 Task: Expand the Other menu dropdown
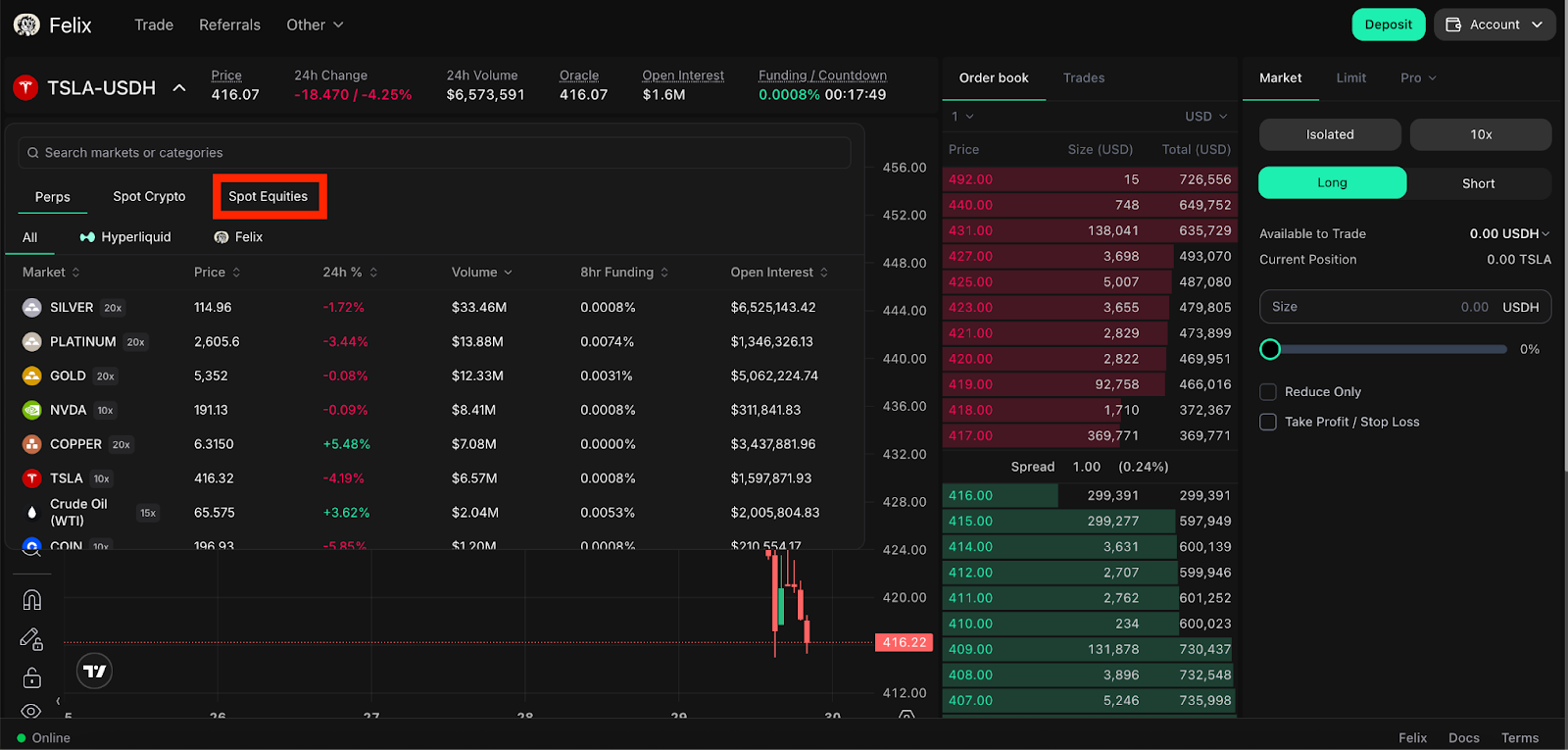315,25
